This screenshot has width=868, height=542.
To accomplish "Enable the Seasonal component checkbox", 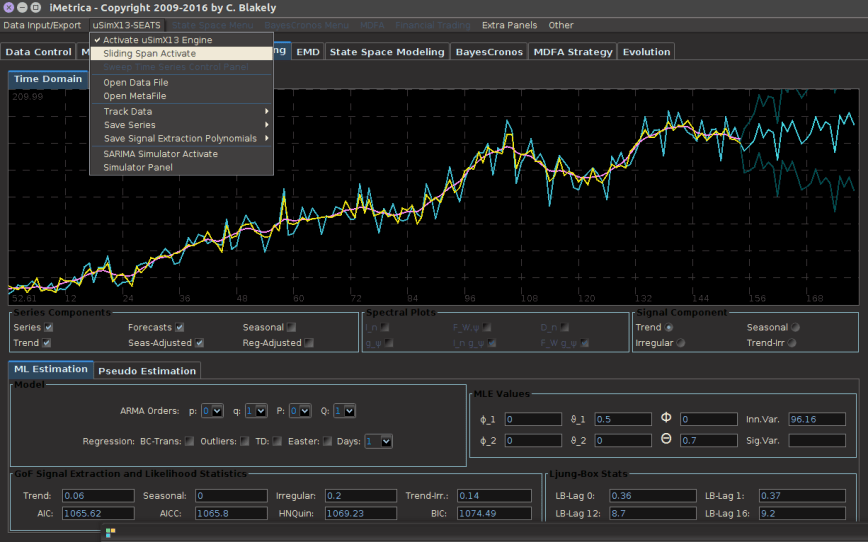I will click(x=291, y=327).
